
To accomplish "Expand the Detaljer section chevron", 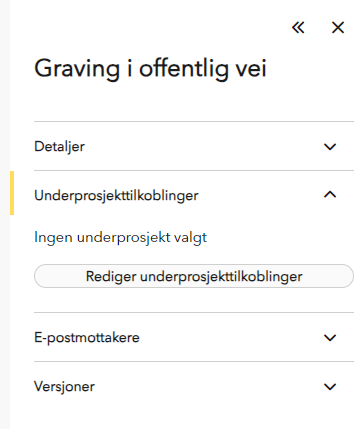I will pos(330,146).
